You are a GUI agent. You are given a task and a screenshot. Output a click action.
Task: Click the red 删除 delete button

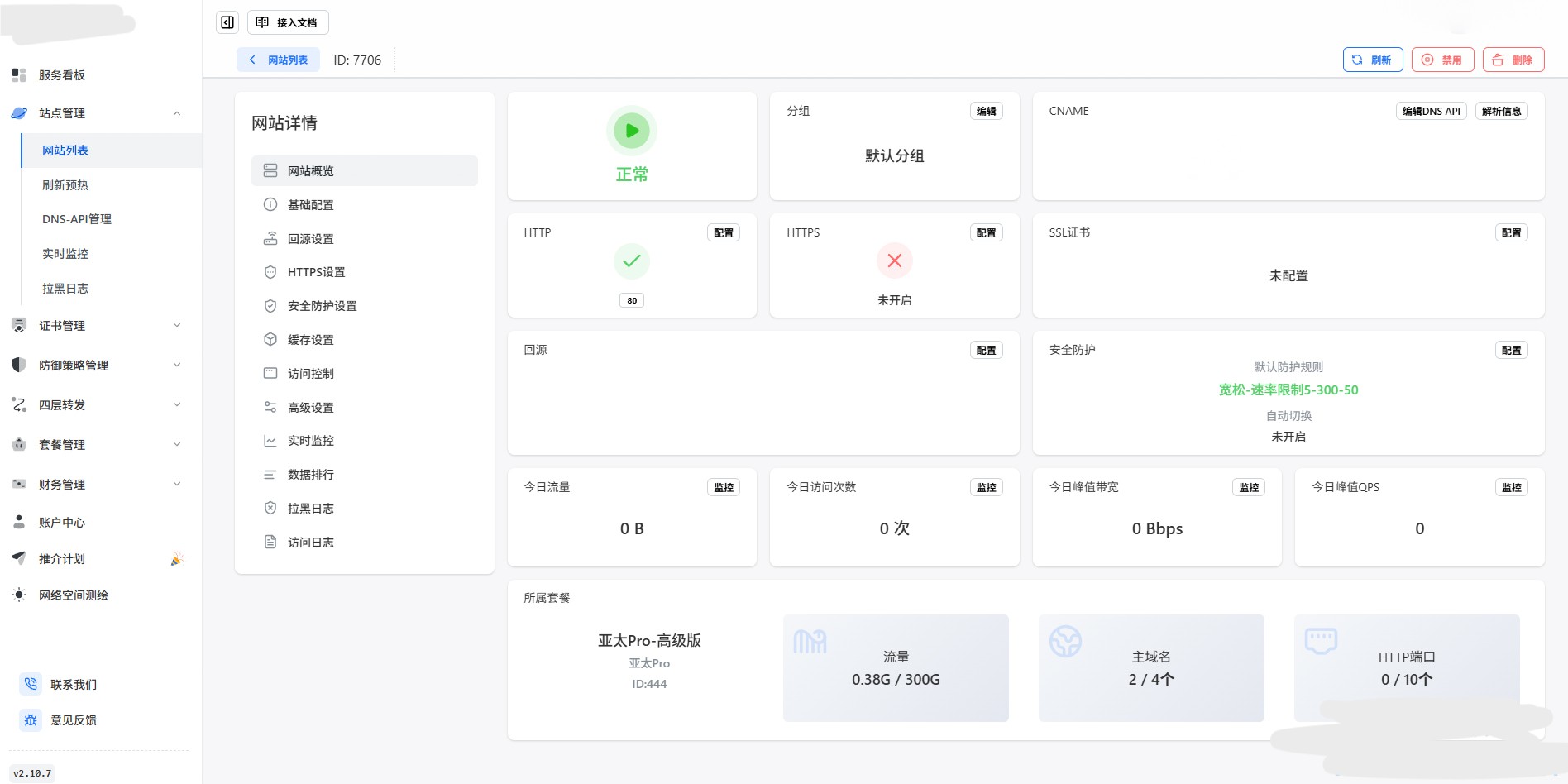(x=1513, y=60)
